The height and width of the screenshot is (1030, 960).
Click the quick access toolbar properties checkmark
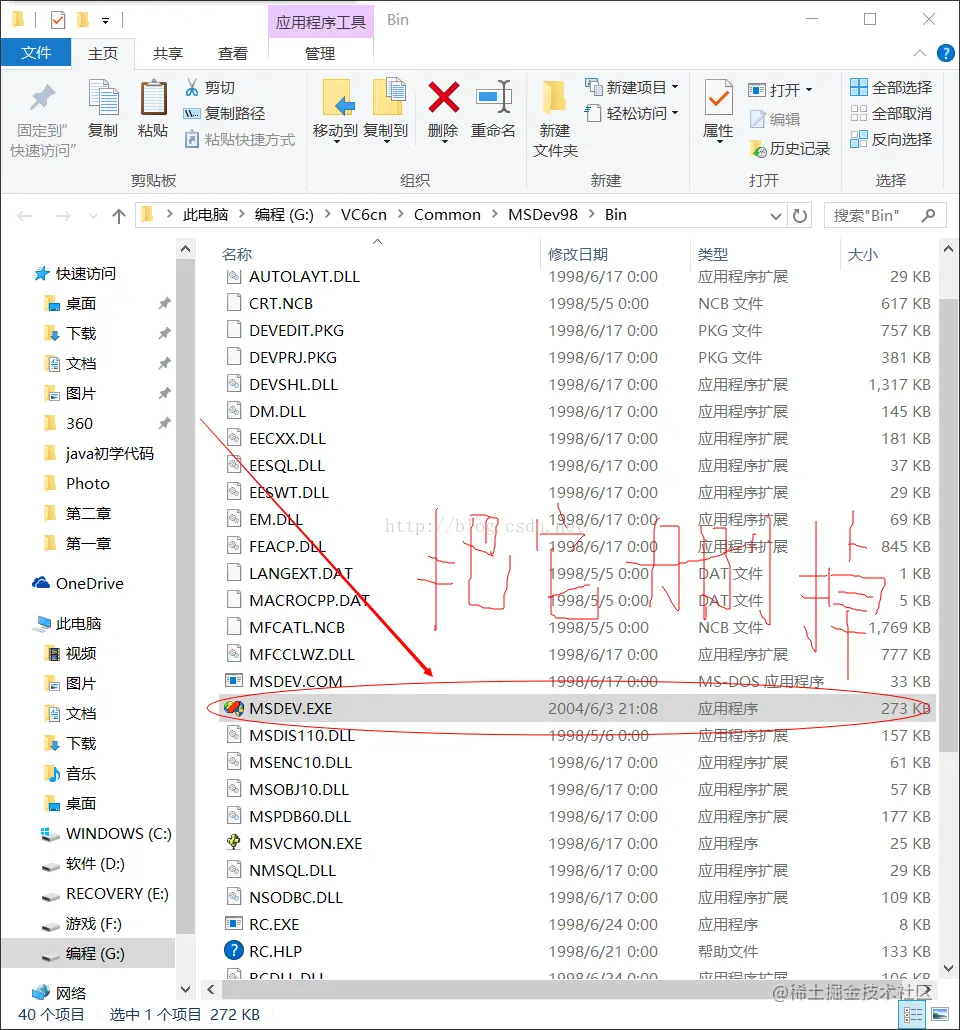click(x=58, y=20)
